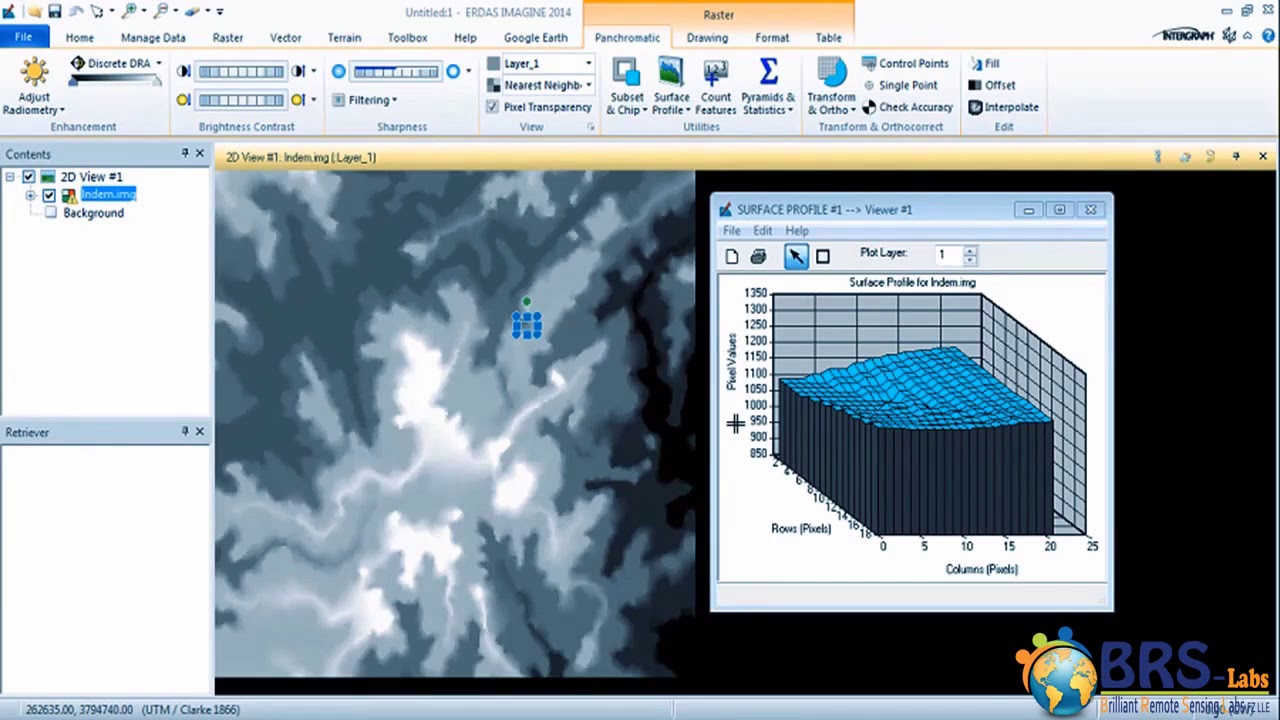Open the Adjust Radiometry dropdown arrow

62,110
